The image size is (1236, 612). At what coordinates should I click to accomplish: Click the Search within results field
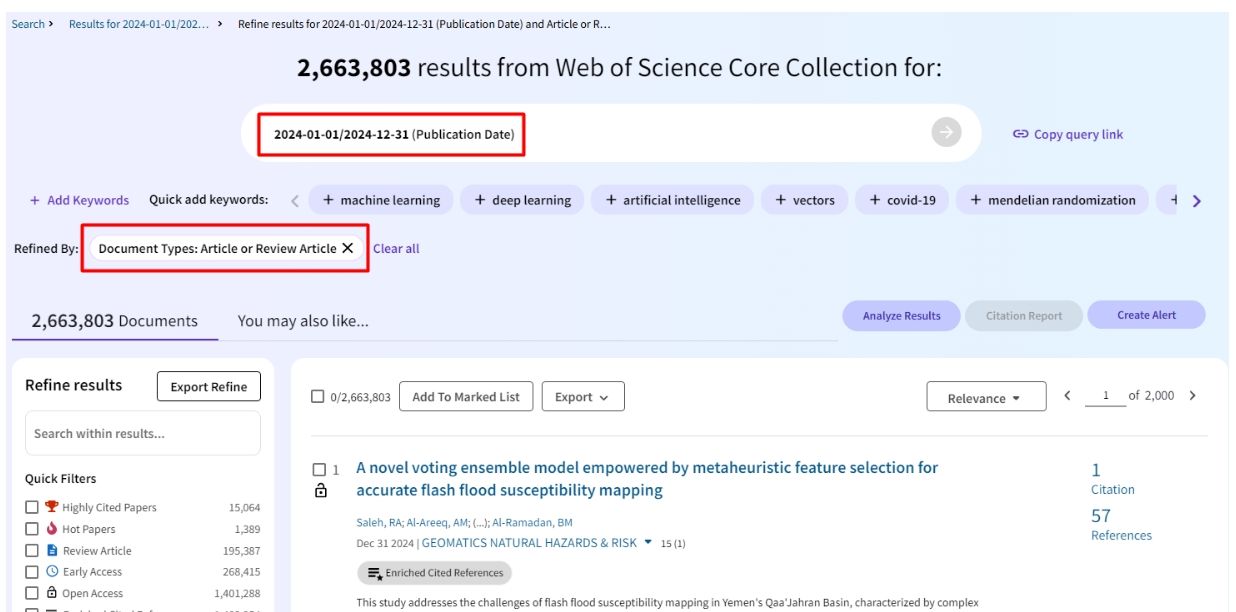click(143, 433)
